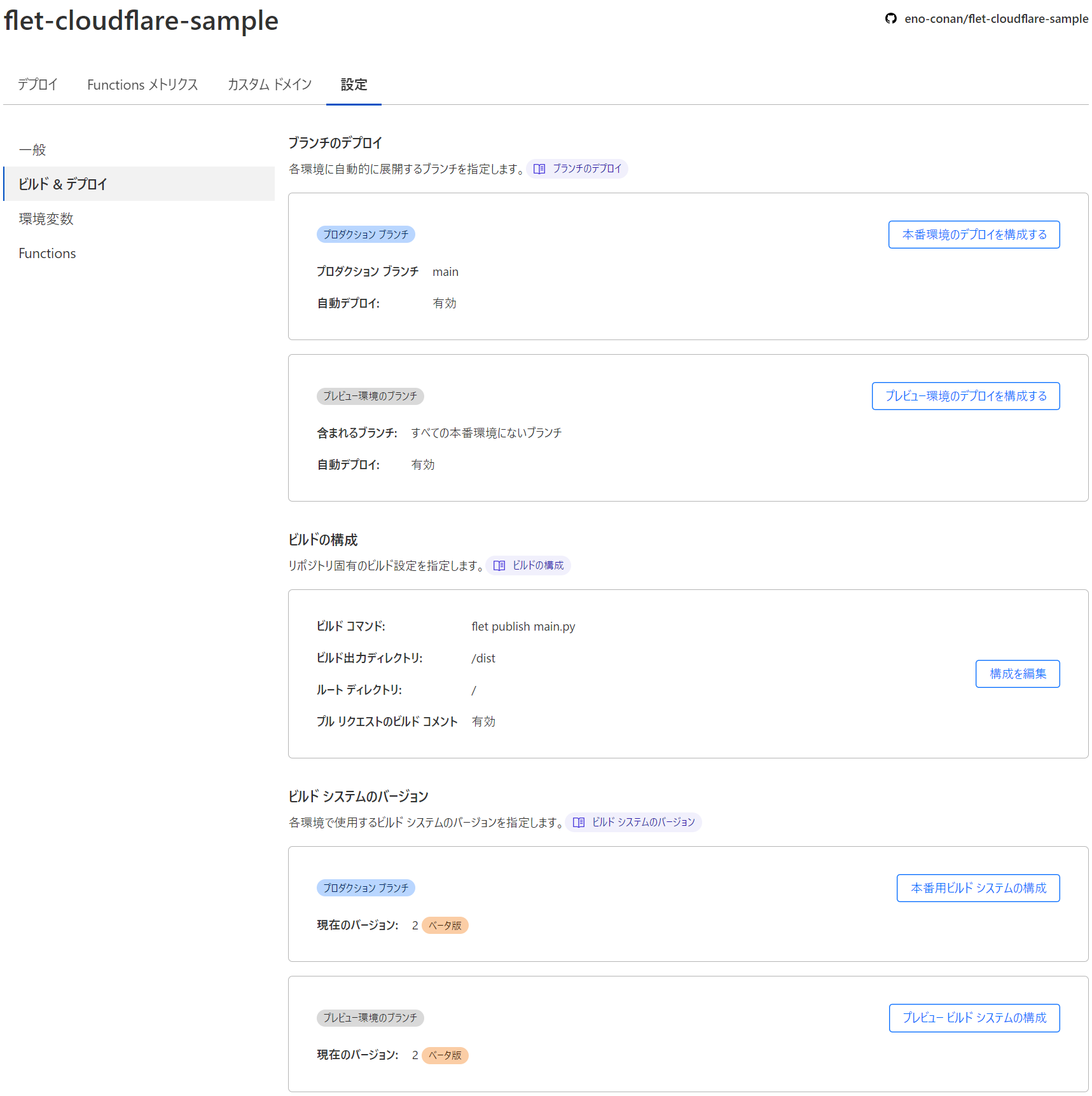Open the カスタム ドメイン tab
The image size is (1092, 1096).
[x=270, y=85]
